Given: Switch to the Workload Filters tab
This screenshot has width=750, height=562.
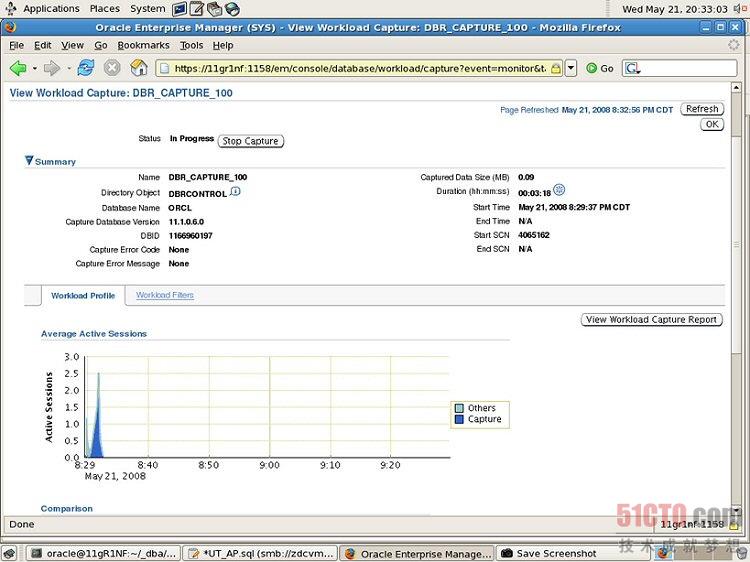Looking at the screenshot, I should (x=165, y=295).
